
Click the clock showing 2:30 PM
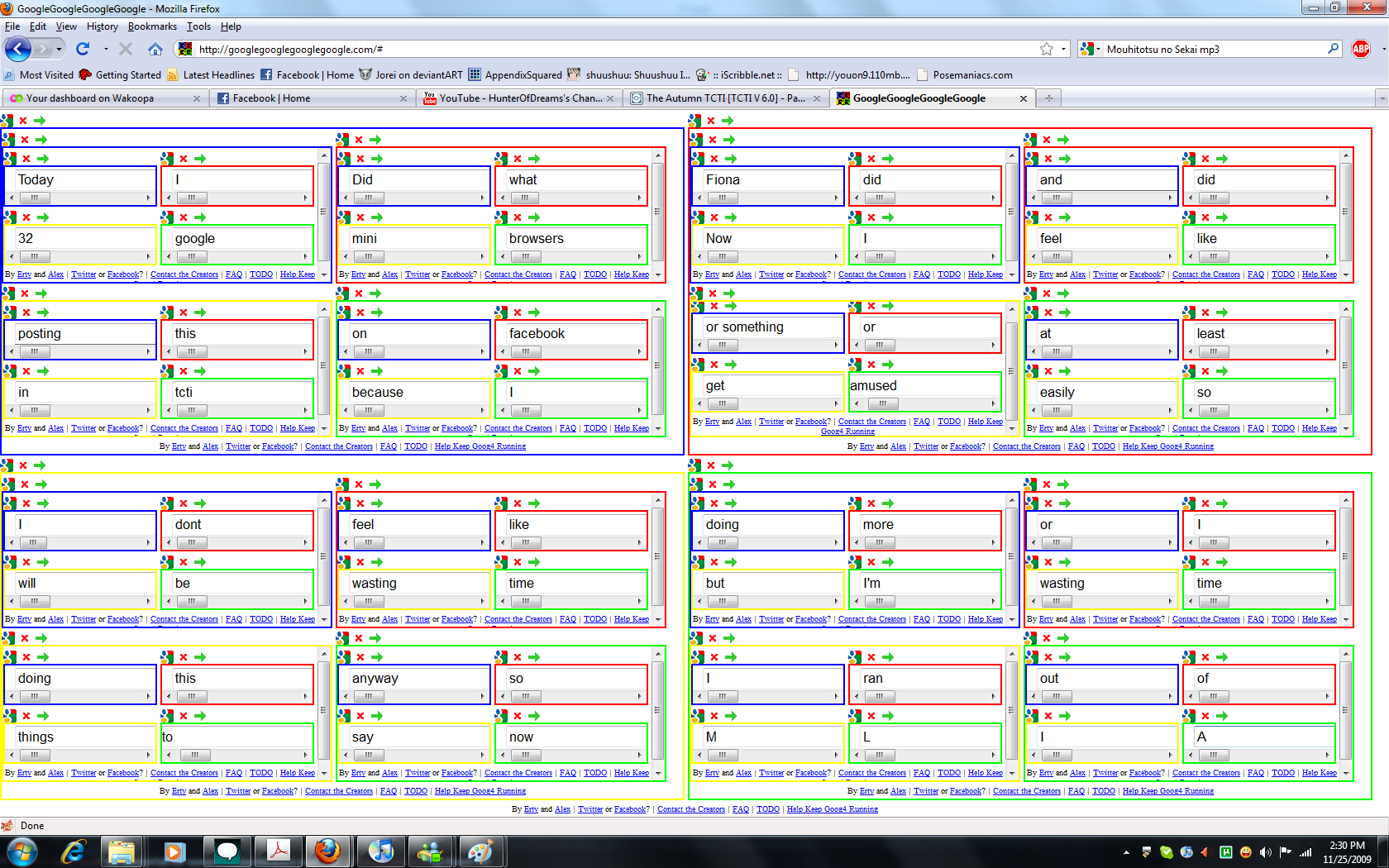pyautogui.click(x=1347, y=846)
